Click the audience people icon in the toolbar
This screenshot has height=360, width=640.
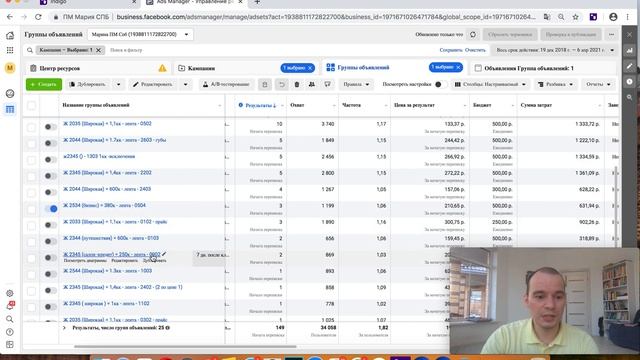312,84
